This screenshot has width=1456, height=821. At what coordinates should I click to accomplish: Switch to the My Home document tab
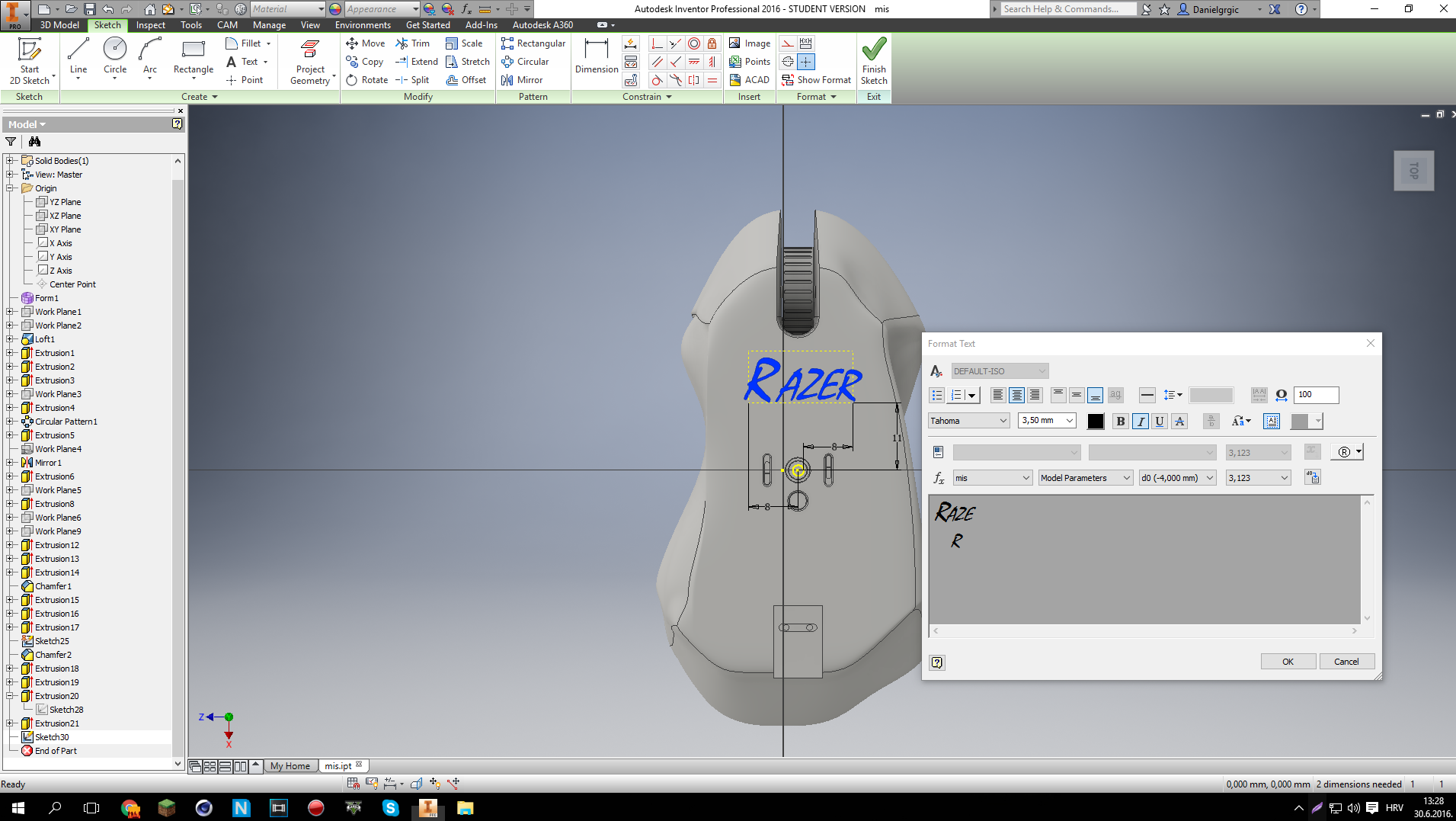pos(290,766)
